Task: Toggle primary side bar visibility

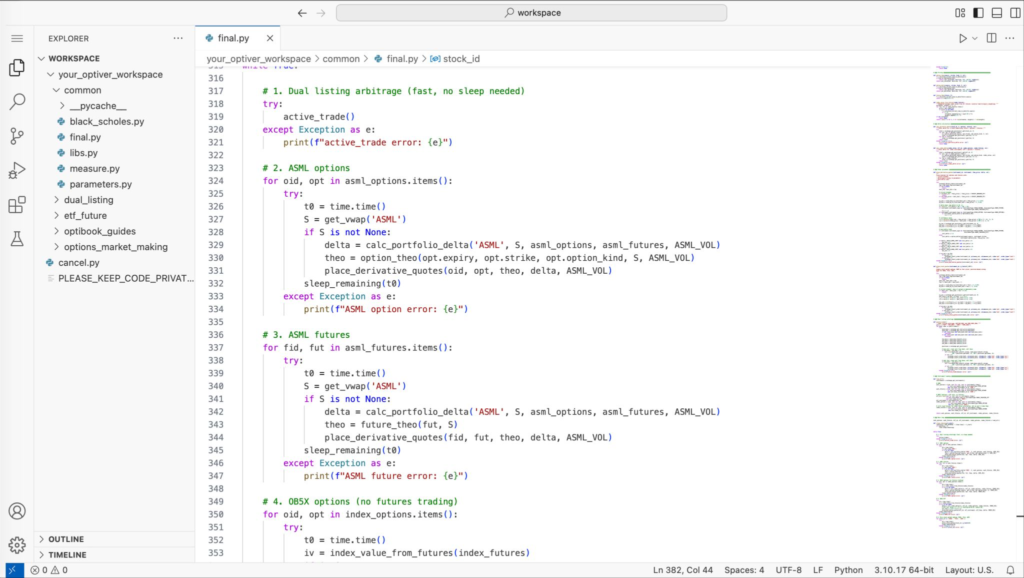Action: (x=978, y=12)
